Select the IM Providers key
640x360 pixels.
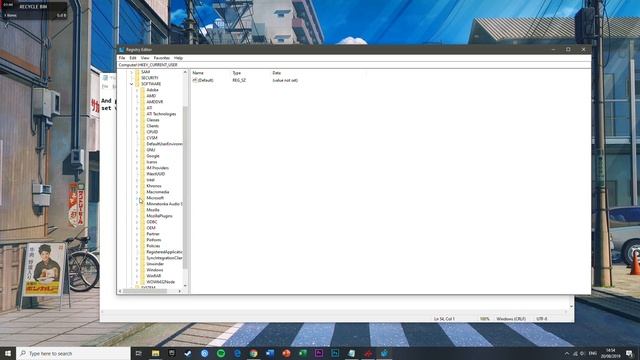(x=158, y=168)
